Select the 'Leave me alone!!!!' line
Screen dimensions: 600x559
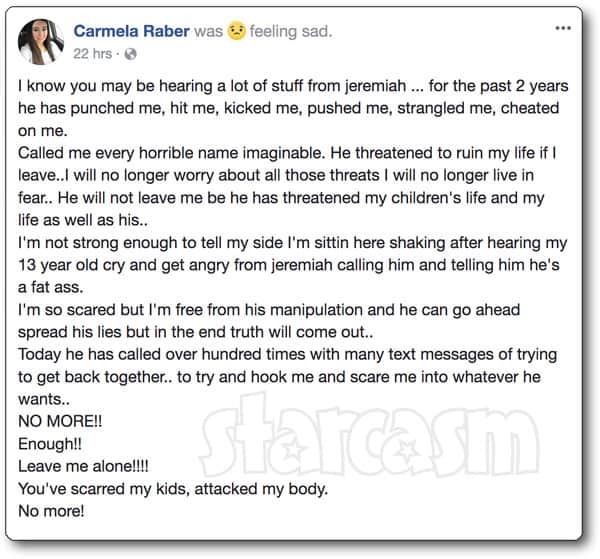click(x=83, y=466)
